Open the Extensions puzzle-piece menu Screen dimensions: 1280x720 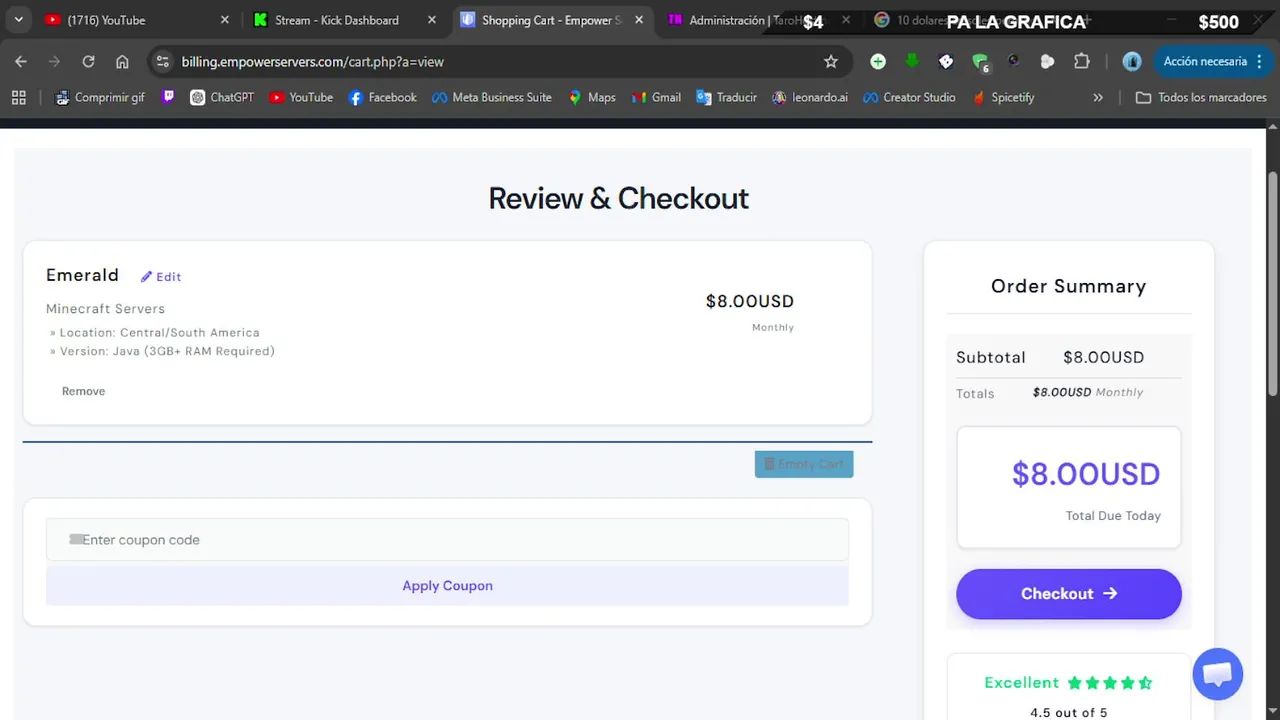(x=1082, y=61)
